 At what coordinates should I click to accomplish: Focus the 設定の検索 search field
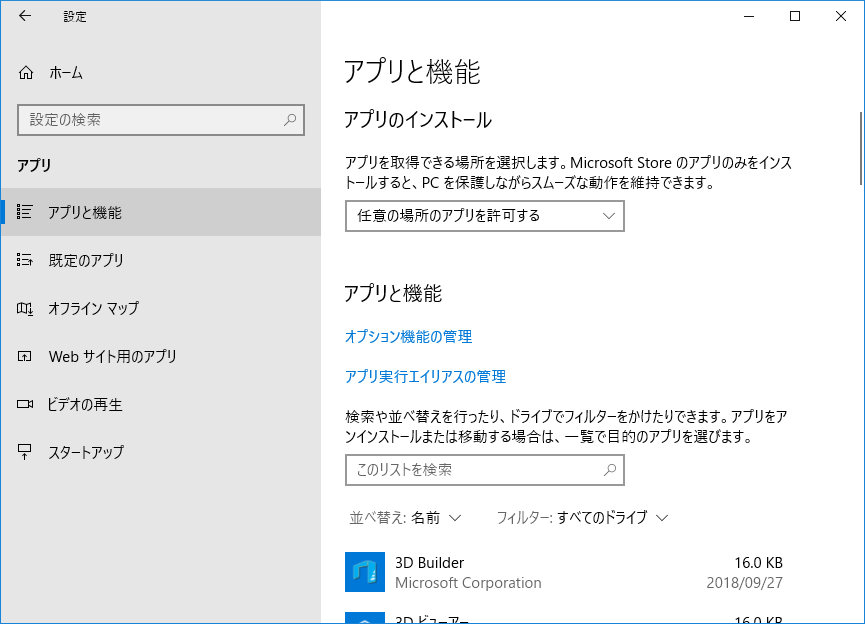click(x=161, y=120)
